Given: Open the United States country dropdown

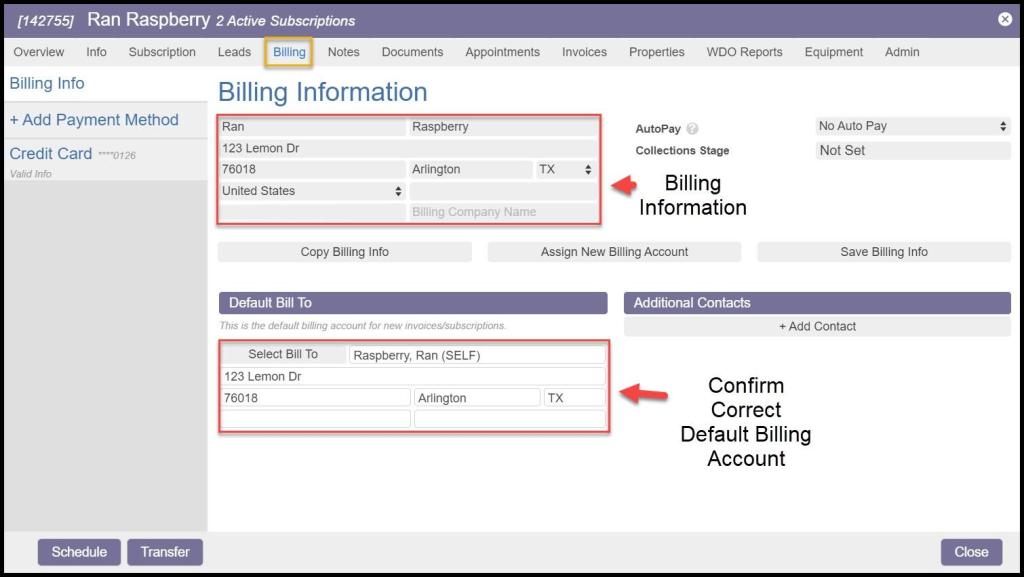Looking at the screenshot, I should point(312,191).
